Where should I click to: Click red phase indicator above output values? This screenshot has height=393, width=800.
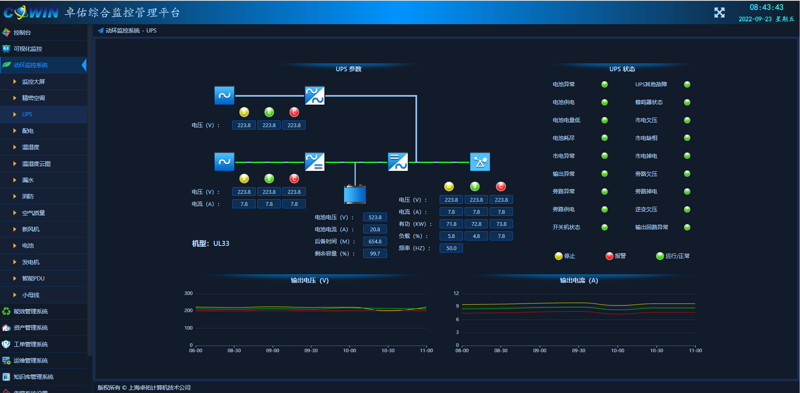(x=501, y=186)
